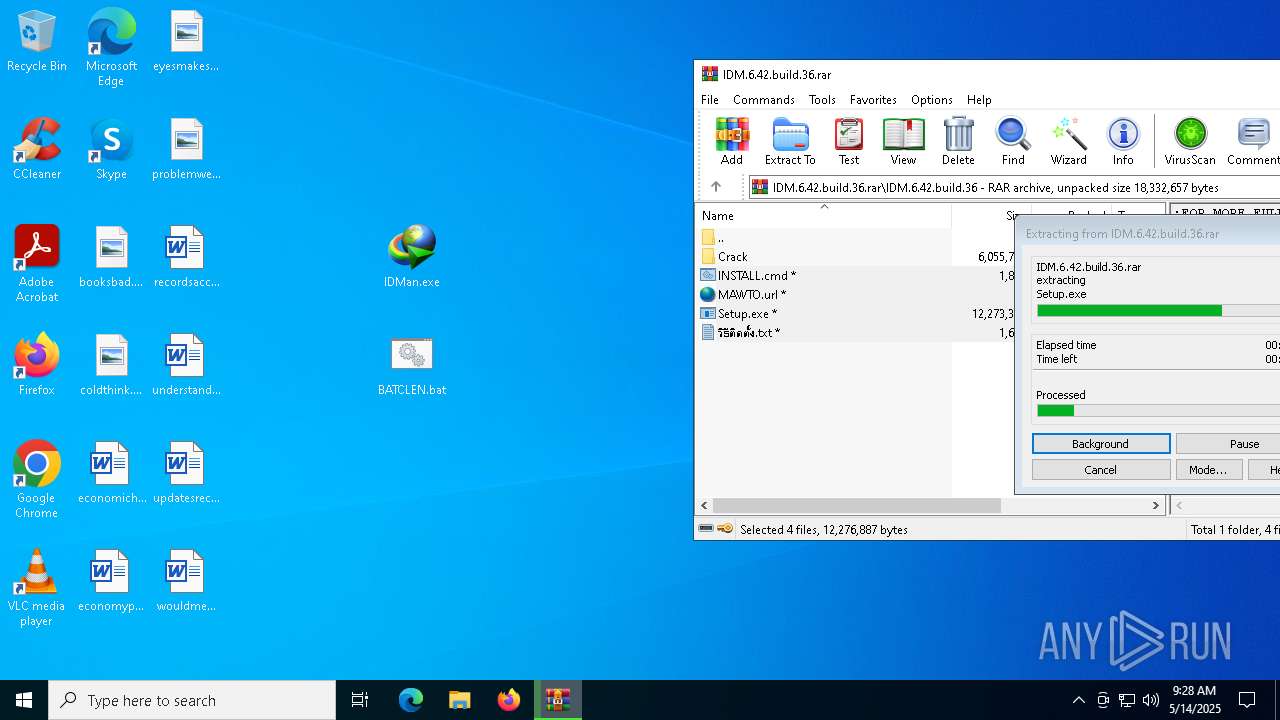The height and width of the screenshot is (720, 1280).
Task: Select VLC media player desktop shortcut
Action: (x=37, y=588)
